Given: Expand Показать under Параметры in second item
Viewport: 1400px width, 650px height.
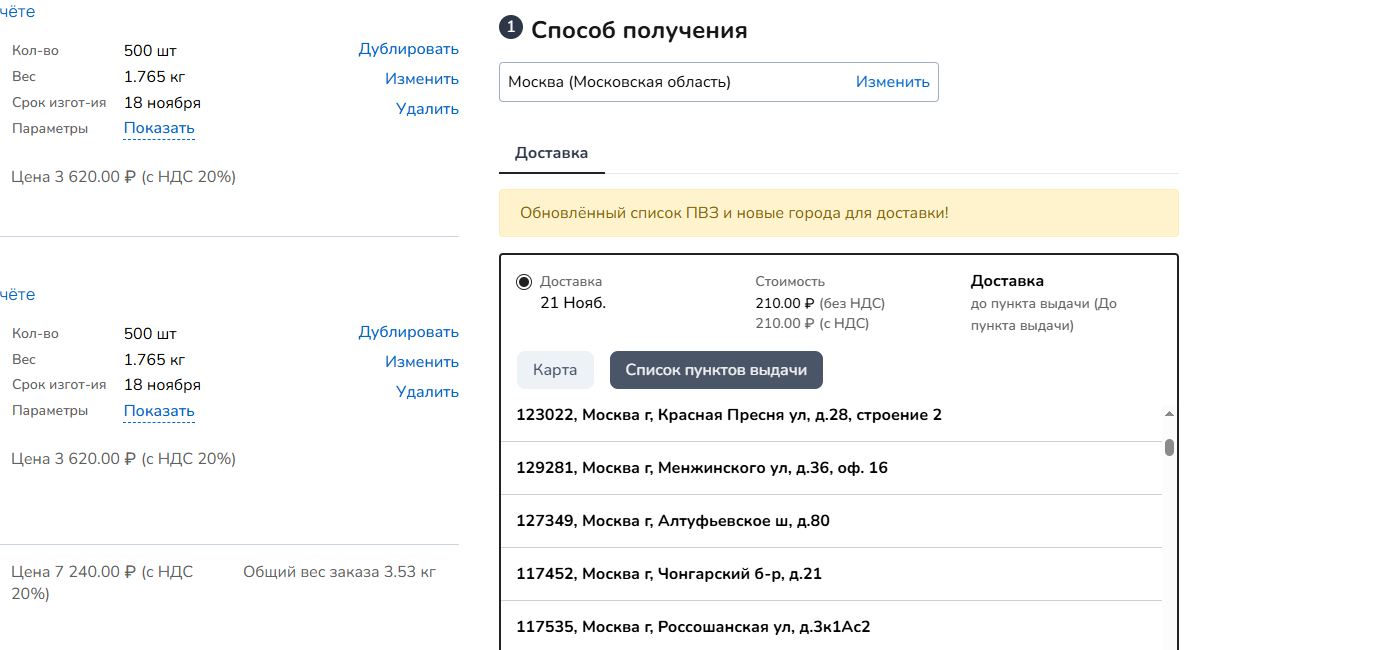Looking at the screenshot, I should (158, 411).
